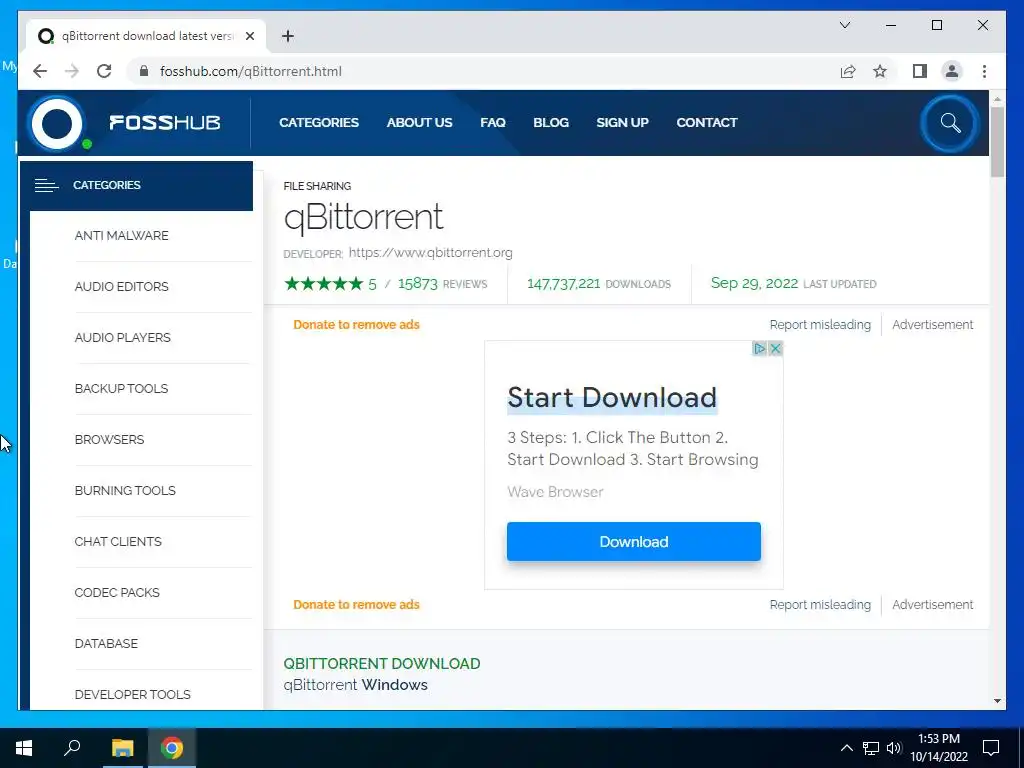
Task: Click the Wave Browser ad text
Action: (555, 492)
